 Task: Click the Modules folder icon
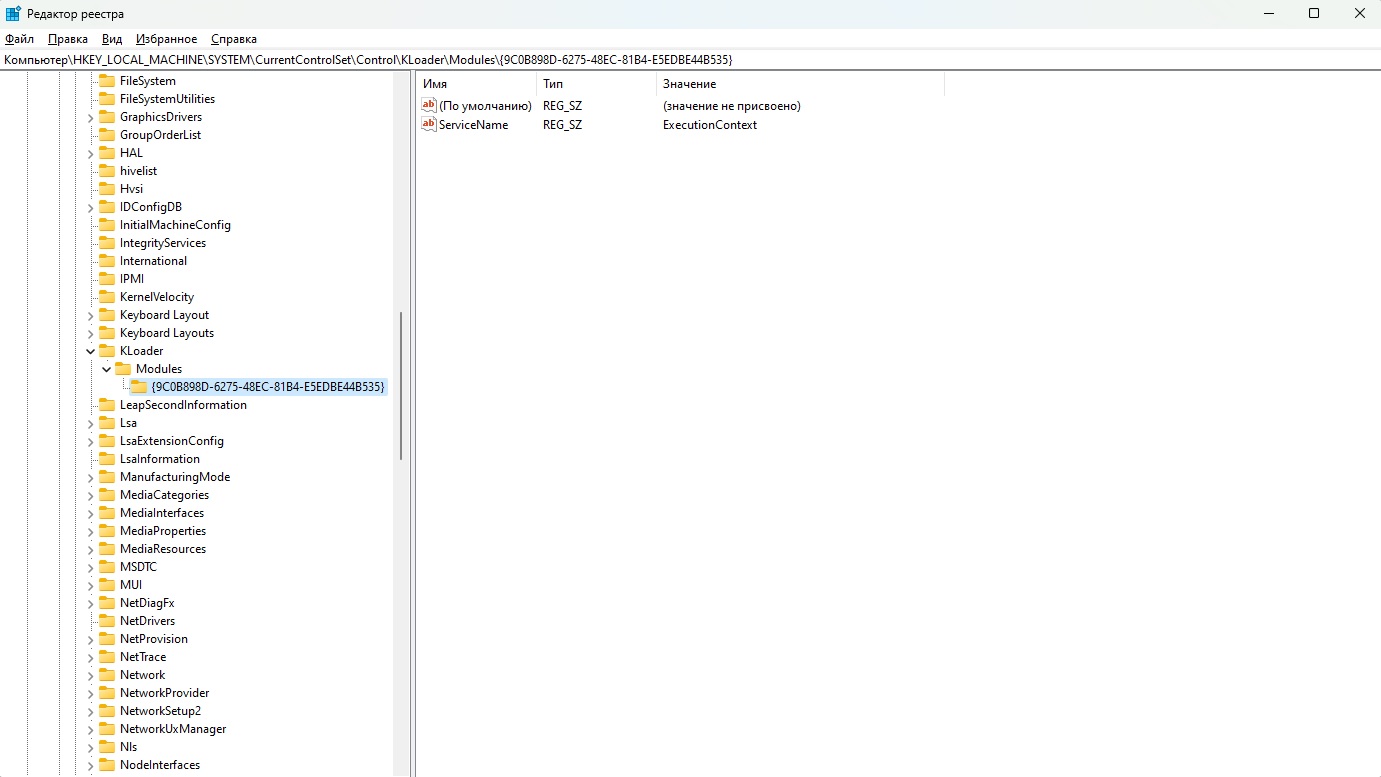[x=123, y=369]
